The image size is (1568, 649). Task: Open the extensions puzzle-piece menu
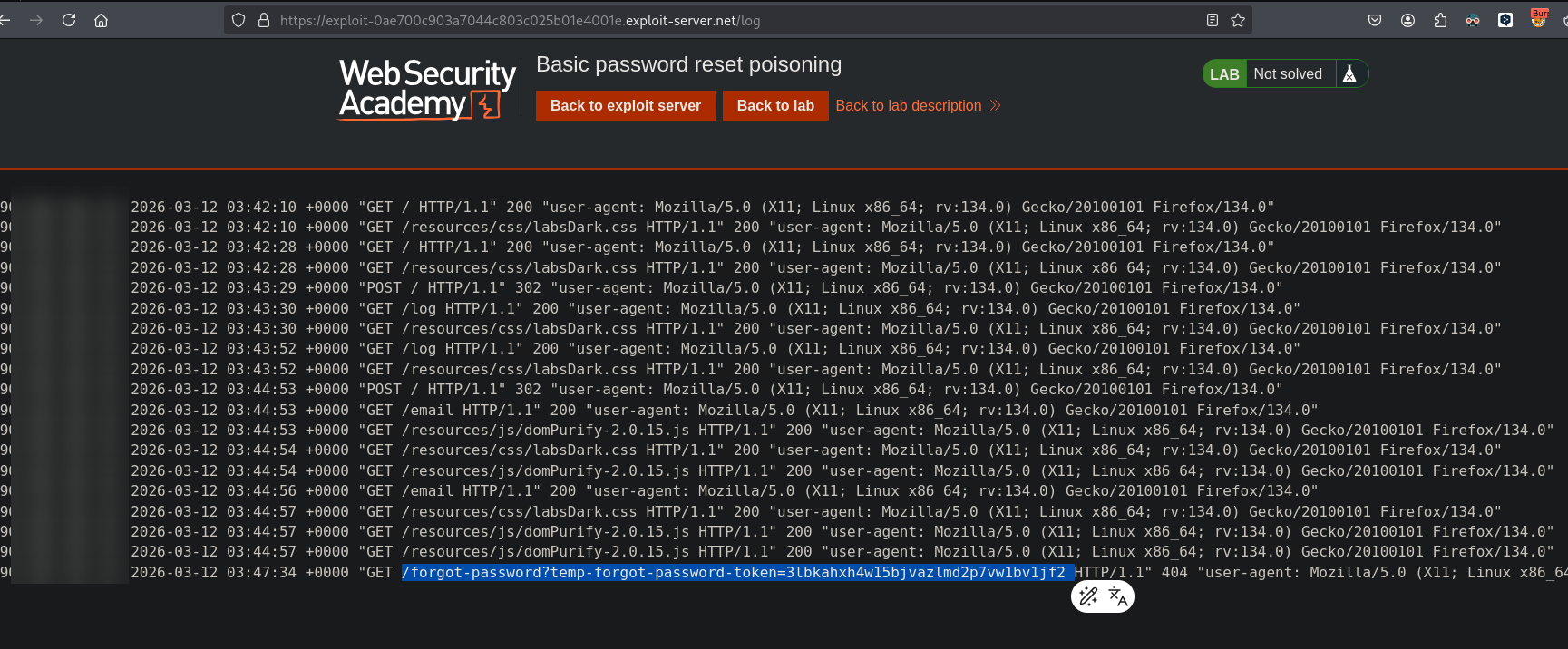[x=1440, y=20]
